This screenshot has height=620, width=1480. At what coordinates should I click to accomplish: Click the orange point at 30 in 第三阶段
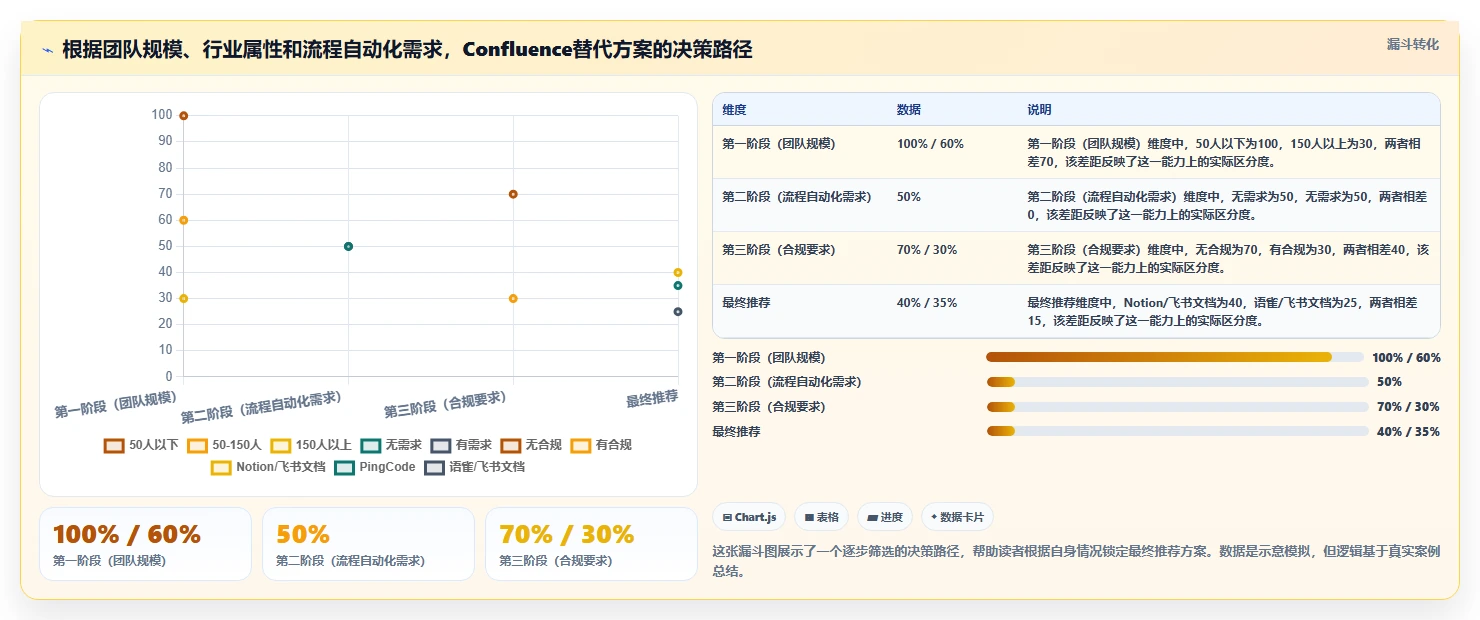(x=513, y=298)
